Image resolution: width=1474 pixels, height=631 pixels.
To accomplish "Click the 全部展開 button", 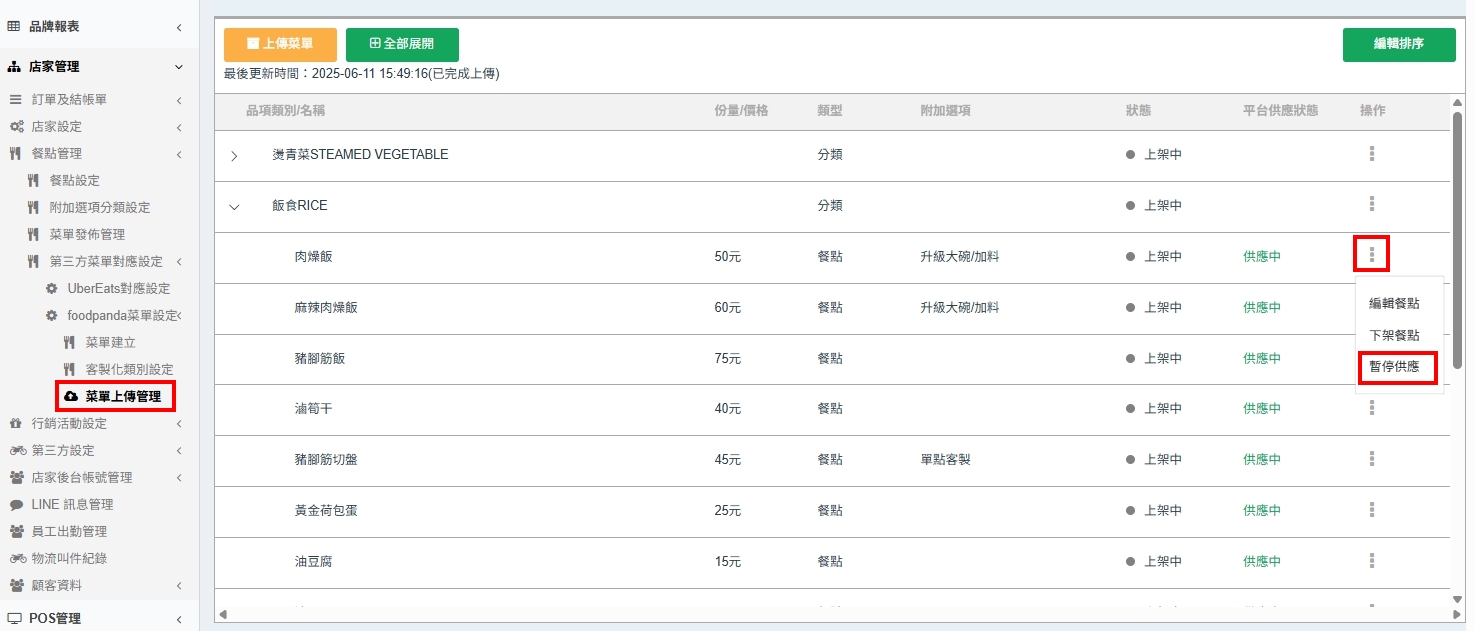I will pos(402,44).
